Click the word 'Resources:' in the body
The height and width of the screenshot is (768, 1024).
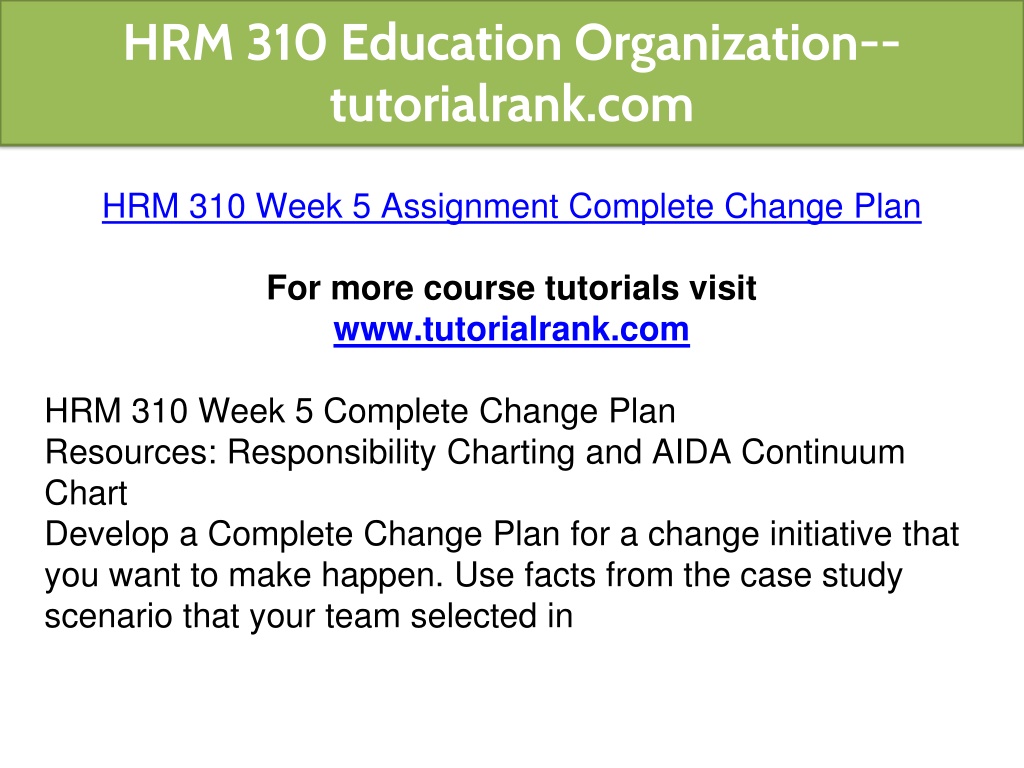(131, 453)
